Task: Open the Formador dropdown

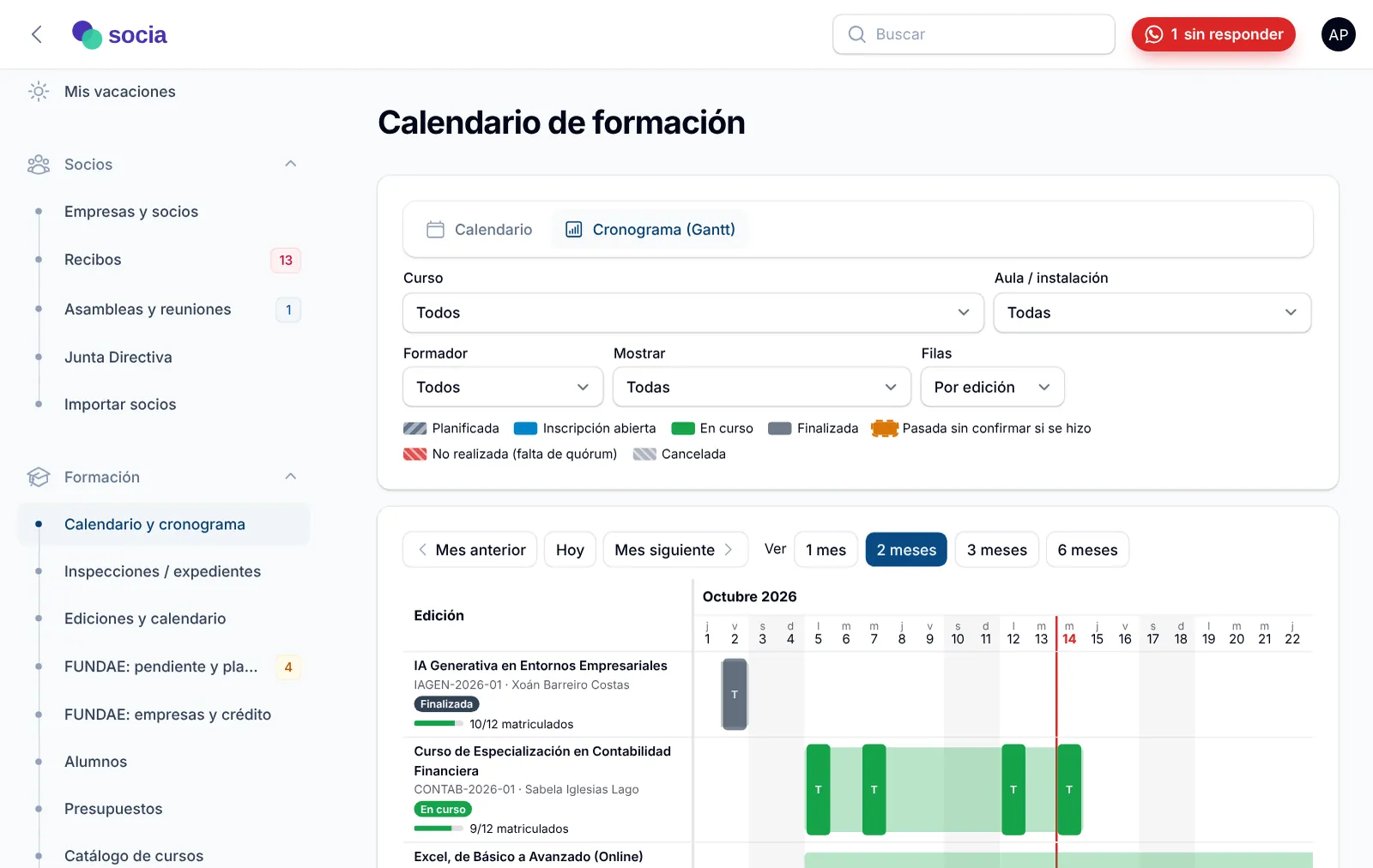Action: click(503, 388)
